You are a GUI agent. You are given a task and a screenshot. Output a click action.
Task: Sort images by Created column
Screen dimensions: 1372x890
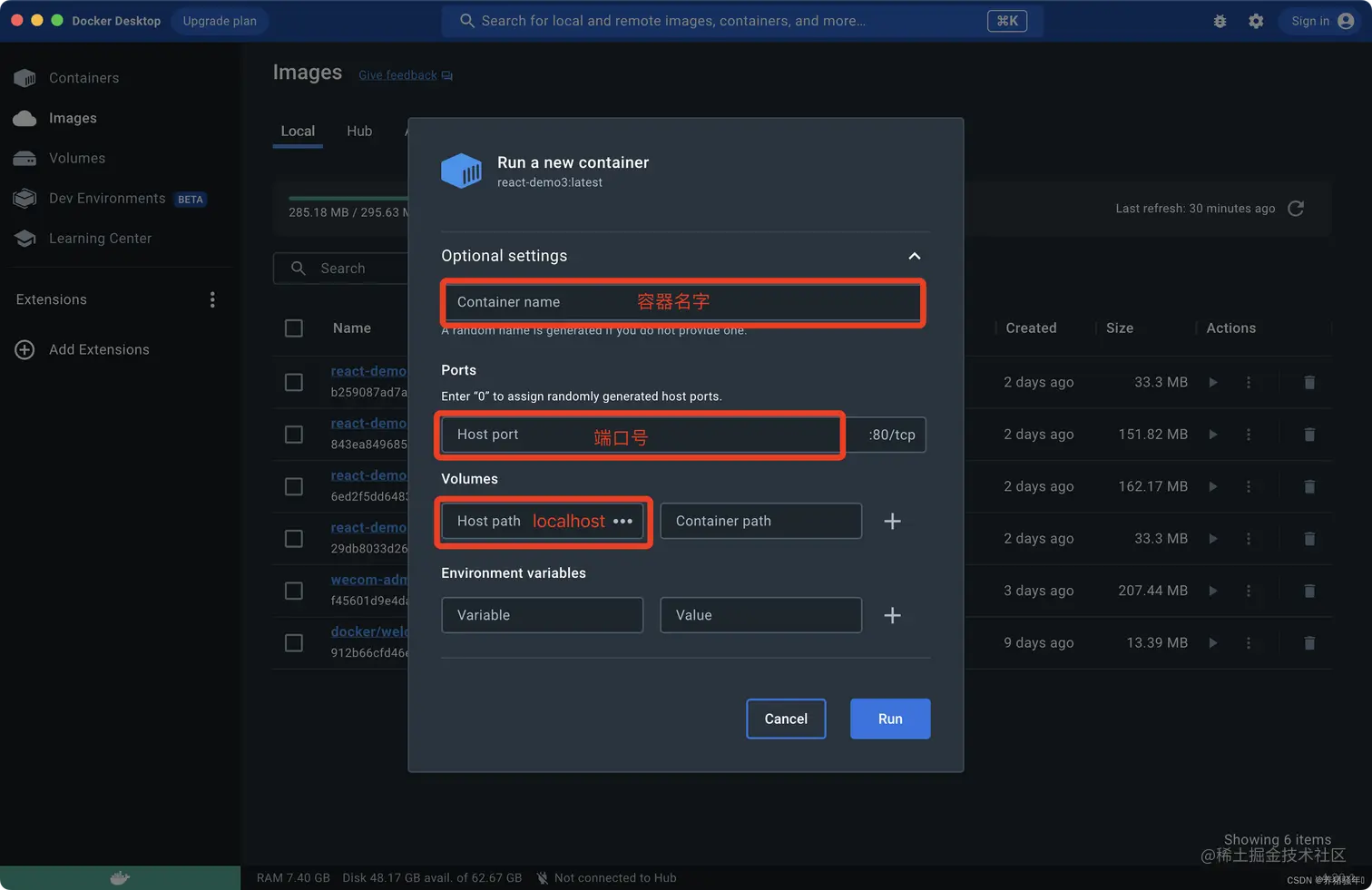click(x=1031, y=328)
